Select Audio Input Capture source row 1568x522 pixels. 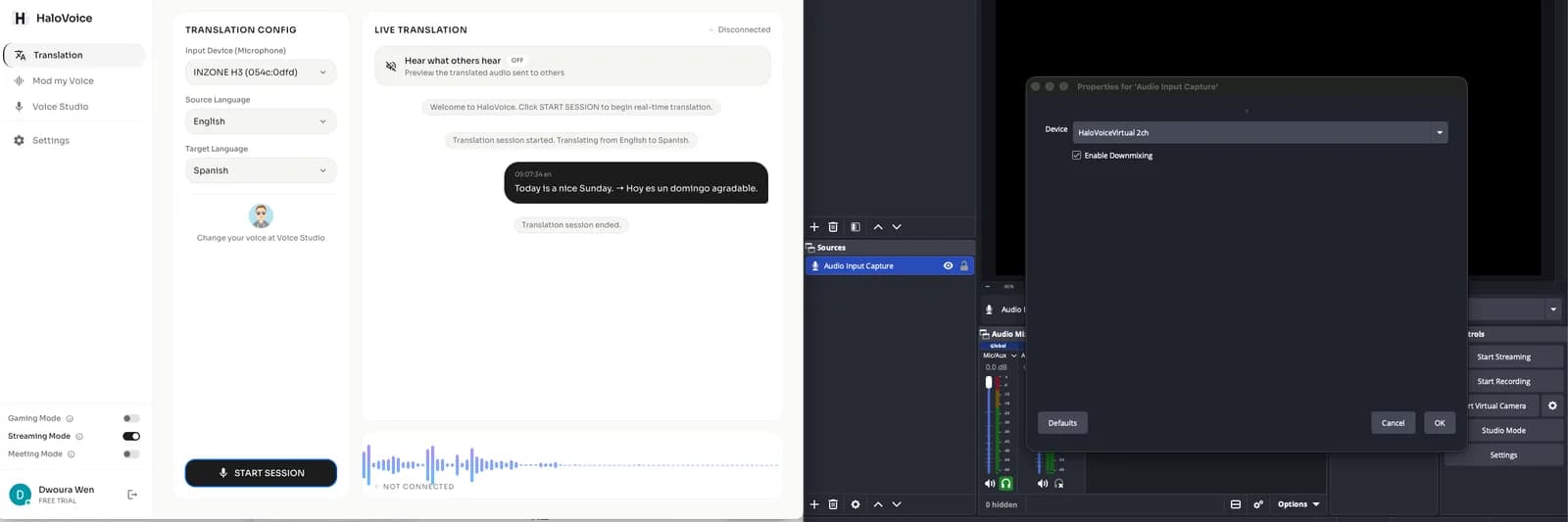click(889, 265)
